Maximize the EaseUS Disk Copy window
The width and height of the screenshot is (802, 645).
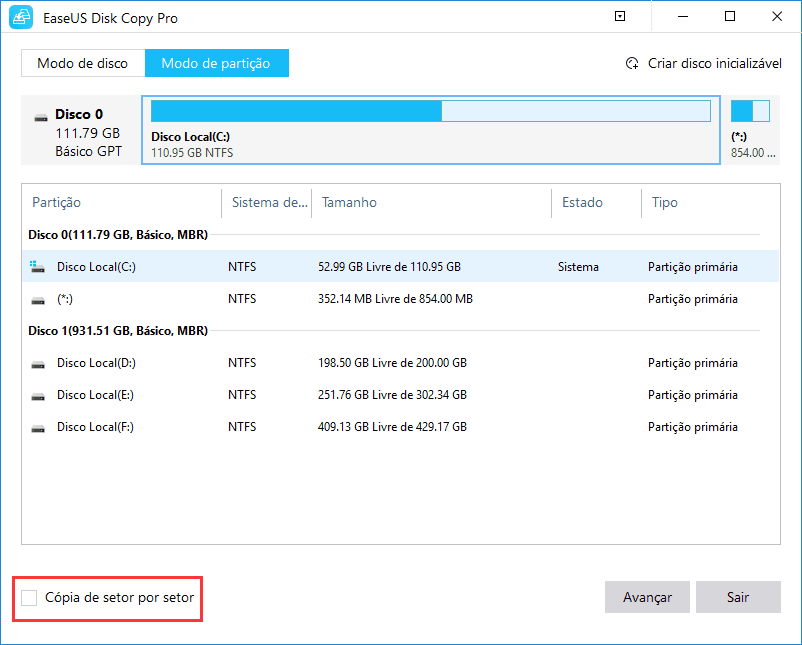[x=730, y=16]
